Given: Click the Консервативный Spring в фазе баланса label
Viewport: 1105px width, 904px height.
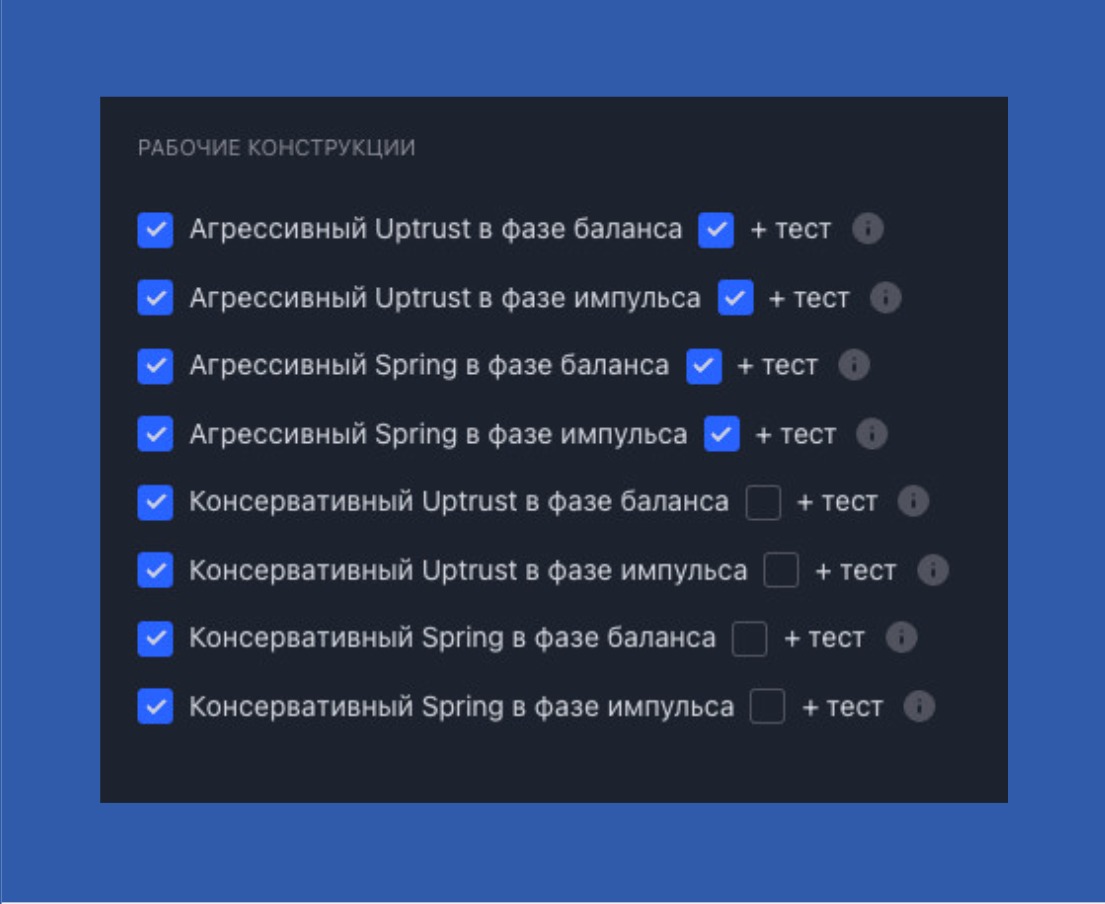Looking at the screenshot, I should [452, 638].
